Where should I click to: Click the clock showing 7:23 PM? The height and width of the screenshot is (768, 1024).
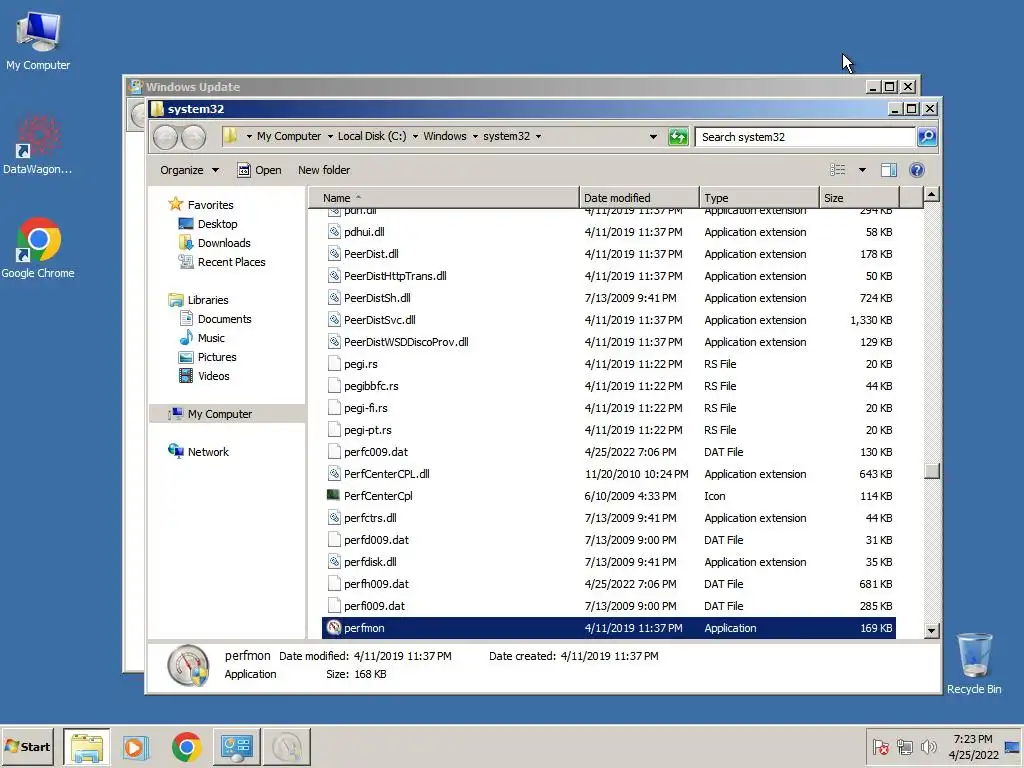click(x=972, y=739)
